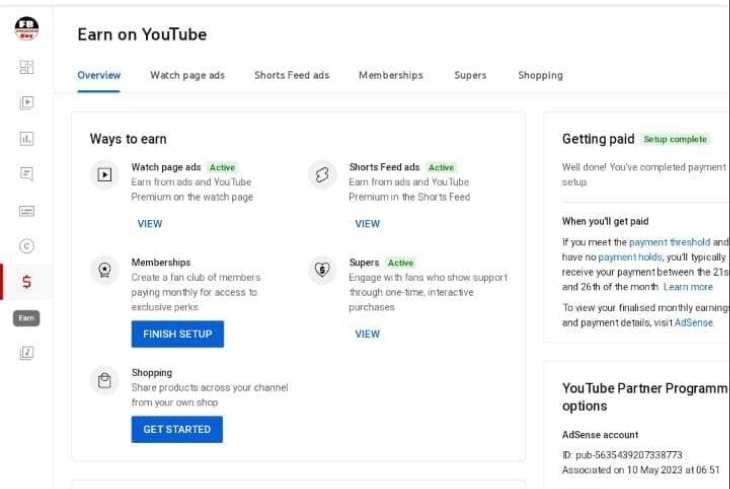Click the Shorts Feed ads icon
Viewport: 730px width, 489px height.
322,175
